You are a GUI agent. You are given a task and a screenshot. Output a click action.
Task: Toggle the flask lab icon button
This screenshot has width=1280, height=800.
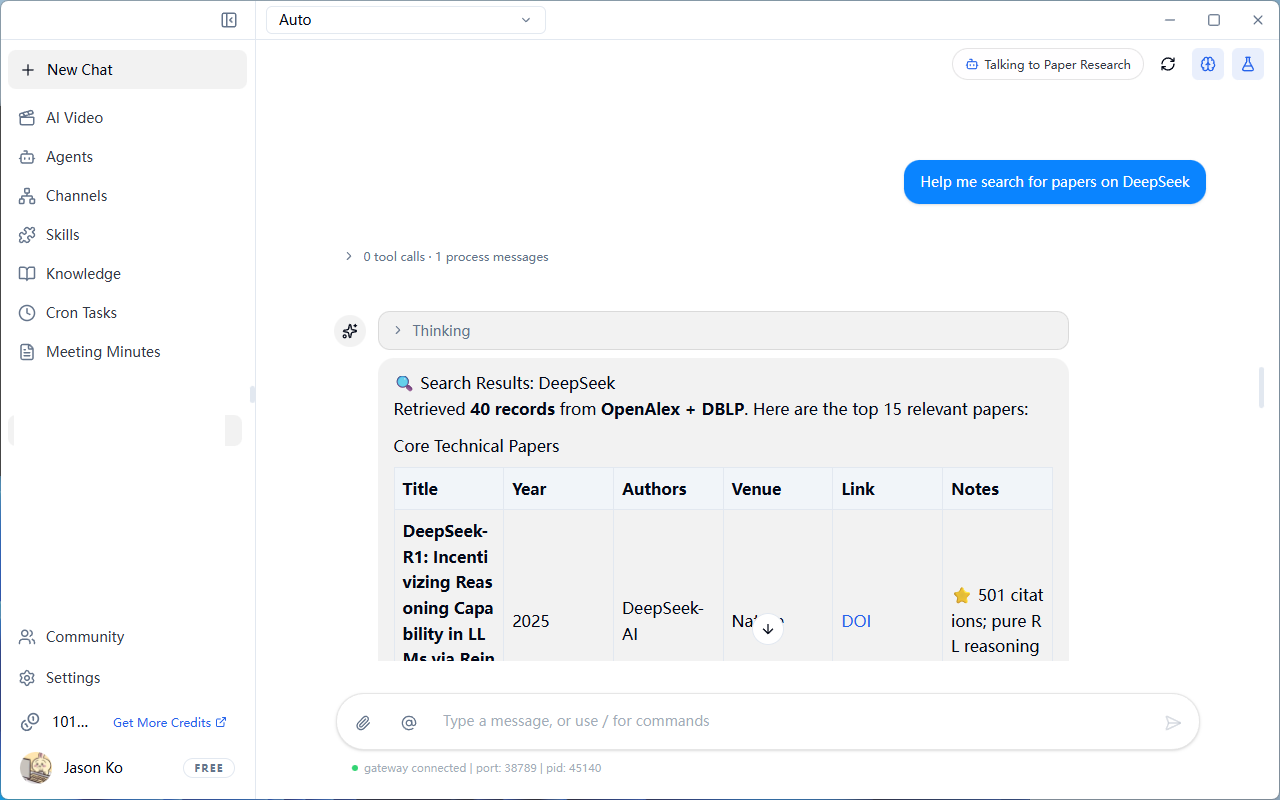coord(1248,64)
